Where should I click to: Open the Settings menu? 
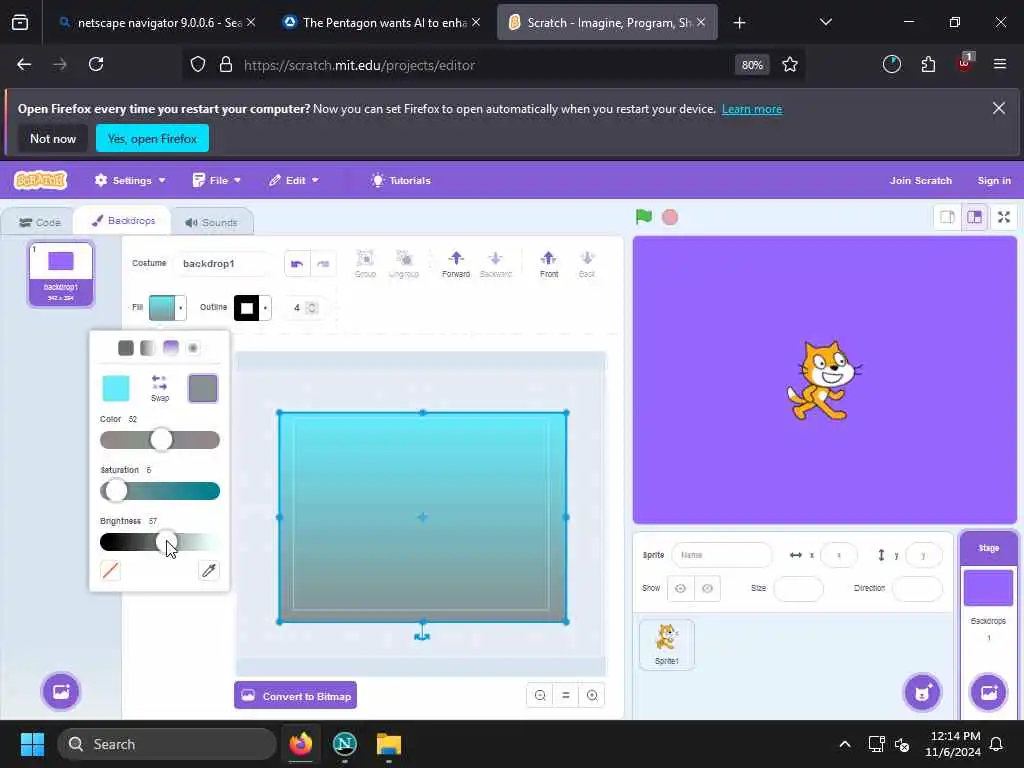130,180
